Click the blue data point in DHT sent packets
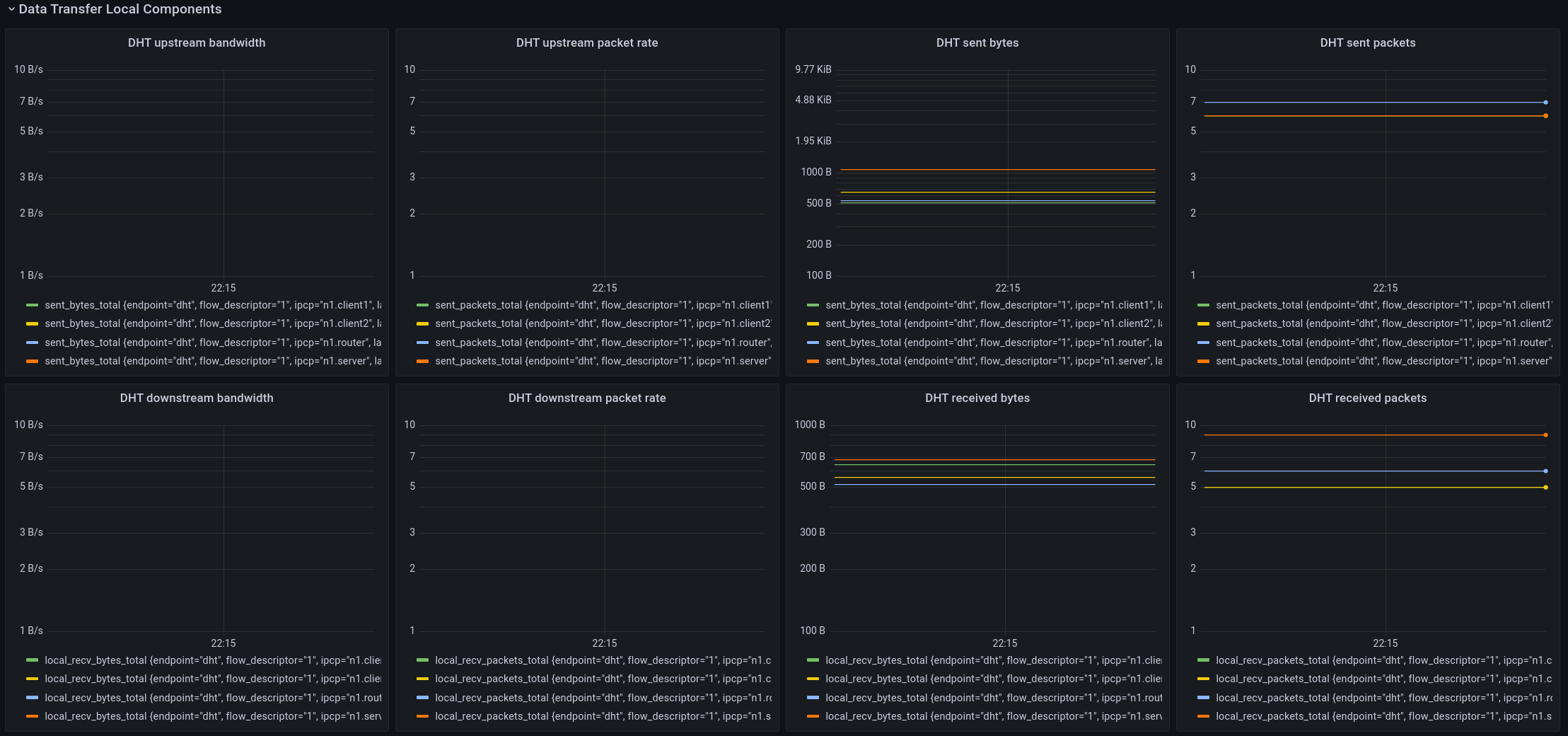The width and height of the screenshot is (1568, 736). (x=1545, y=103)
